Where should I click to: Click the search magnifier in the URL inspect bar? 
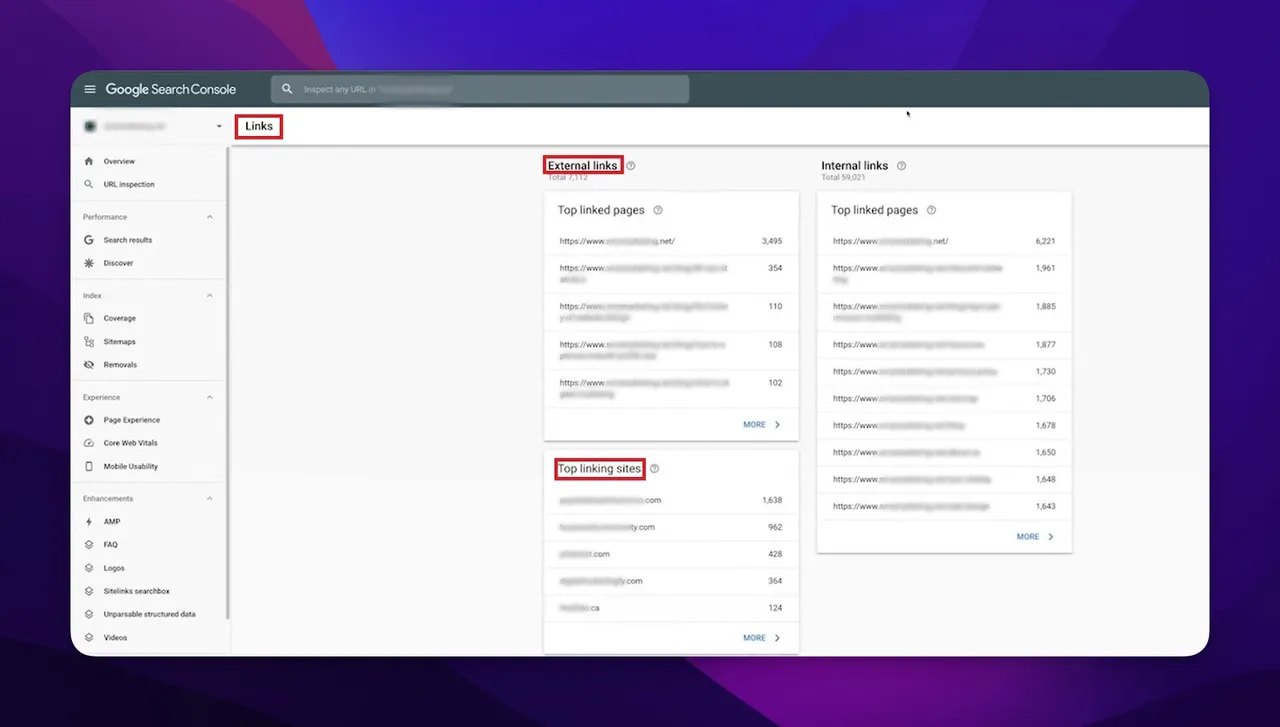(287, 89)
